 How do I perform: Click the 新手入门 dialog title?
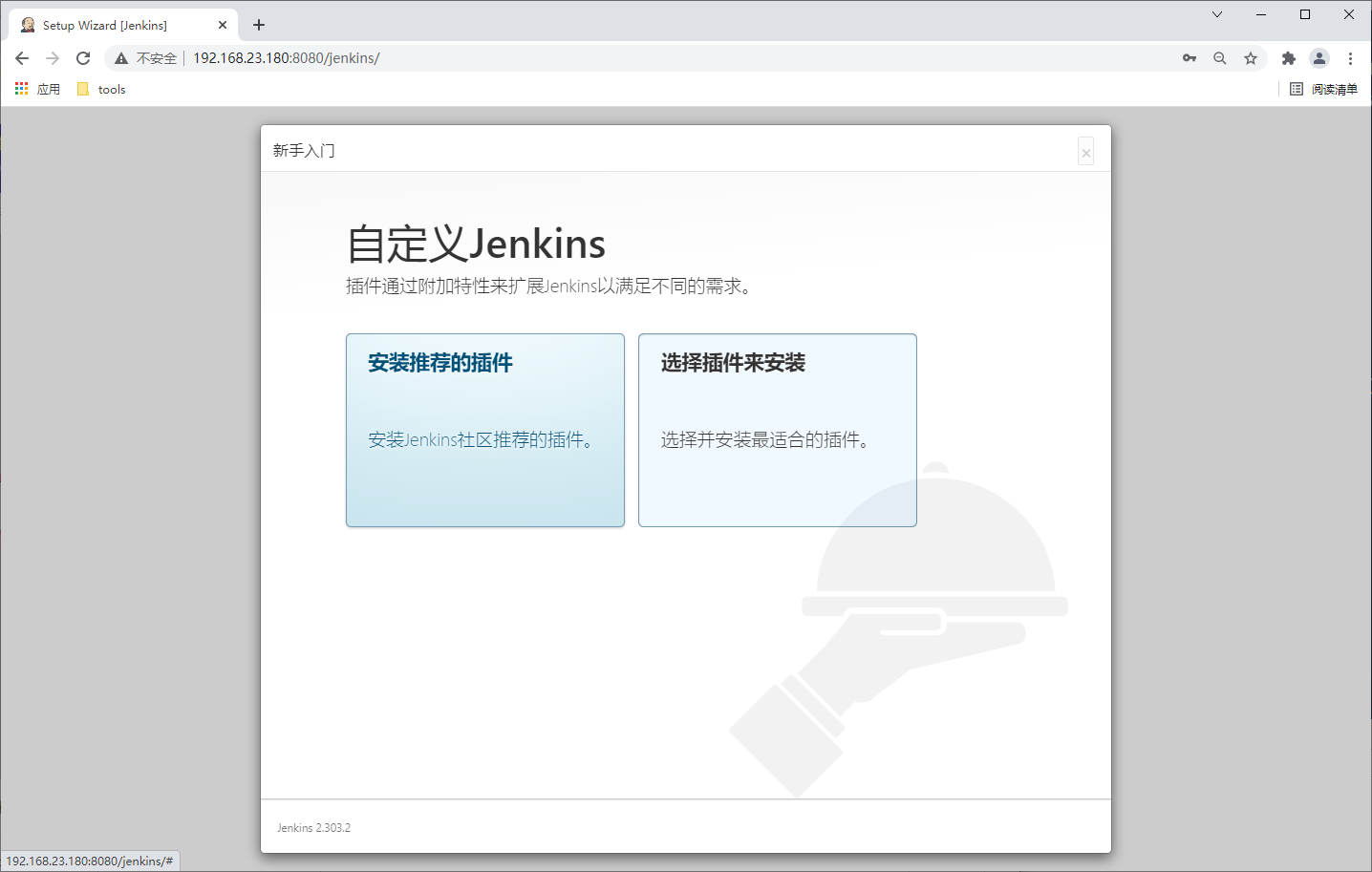tap(304, 150)
